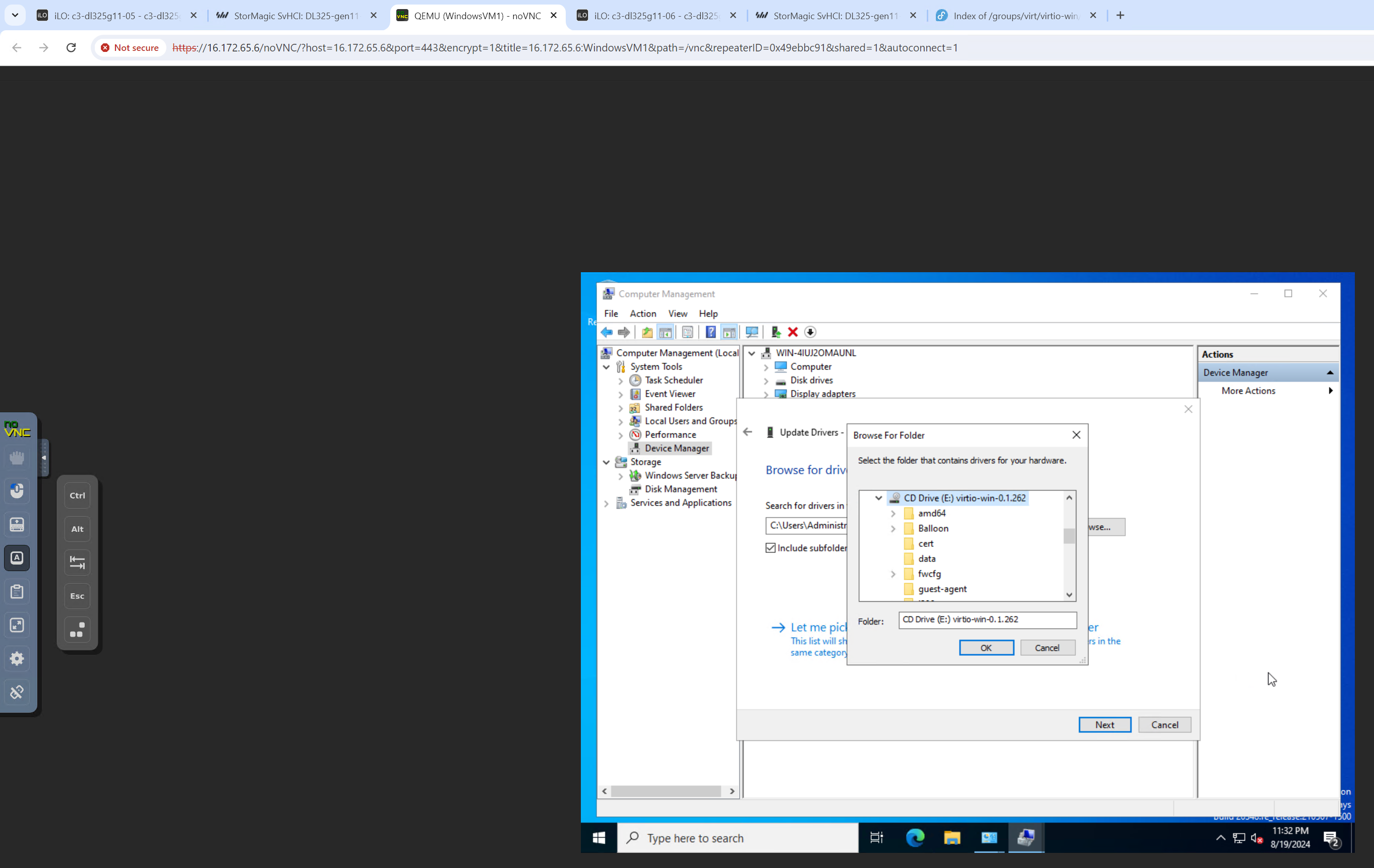Open noVNC settings gear
Image resolution: width=1374 pixels, height=868 pixels.
[17, 659]
